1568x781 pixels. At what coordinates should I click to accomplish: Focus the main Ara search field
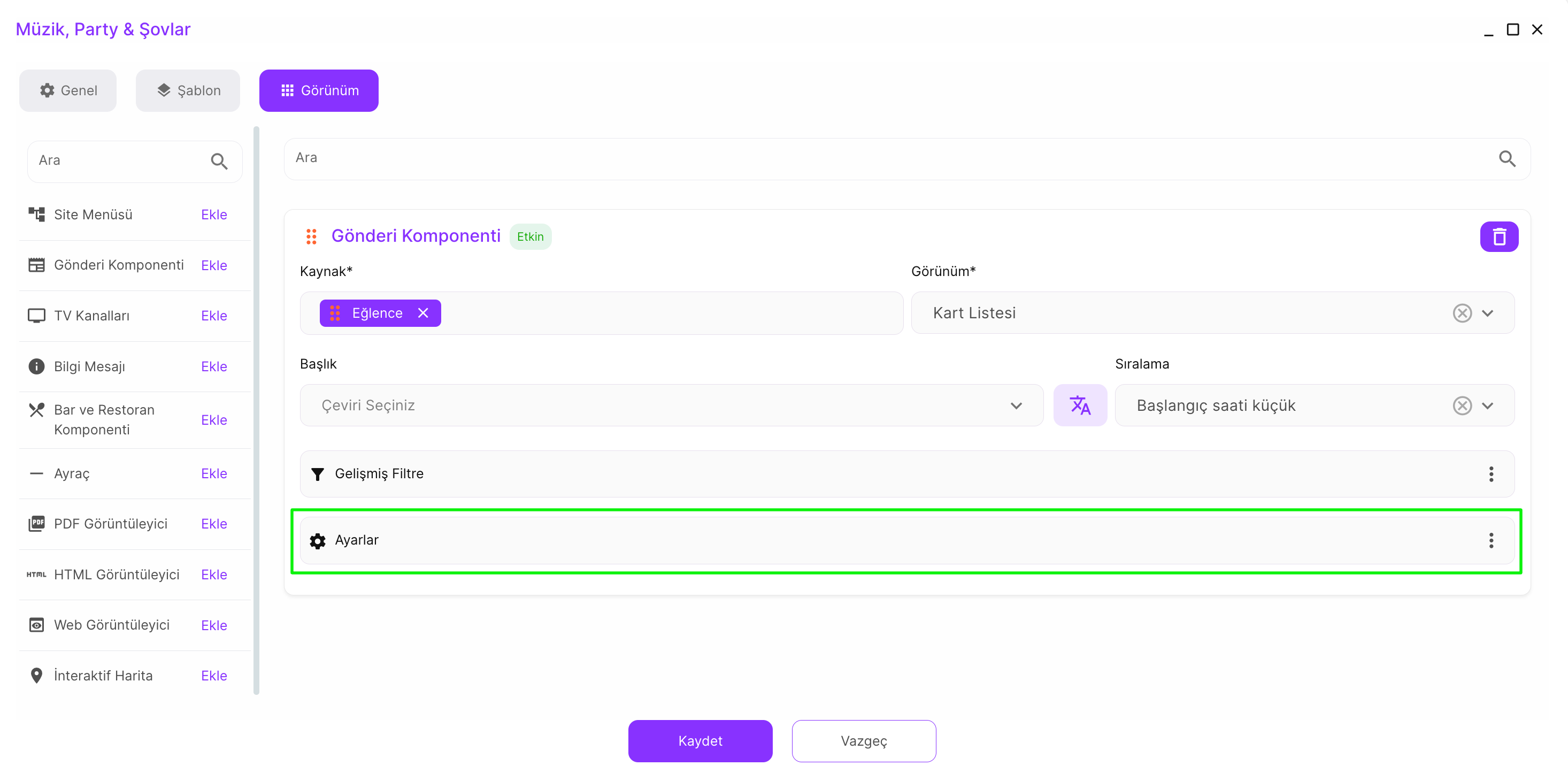852,158
